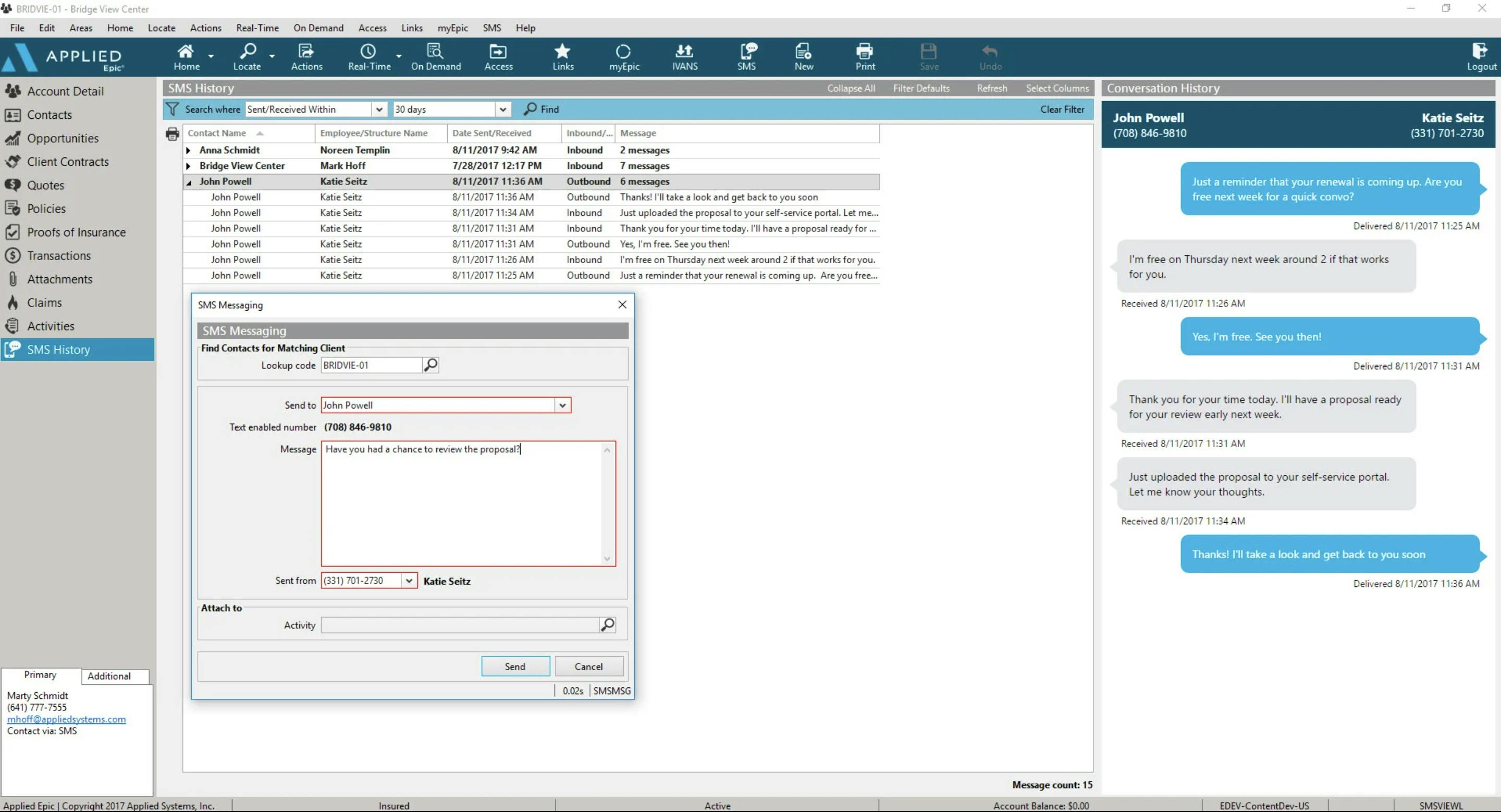Collapse the John Powell message group
The image size is (1501, 812).
tap(189, 182)
